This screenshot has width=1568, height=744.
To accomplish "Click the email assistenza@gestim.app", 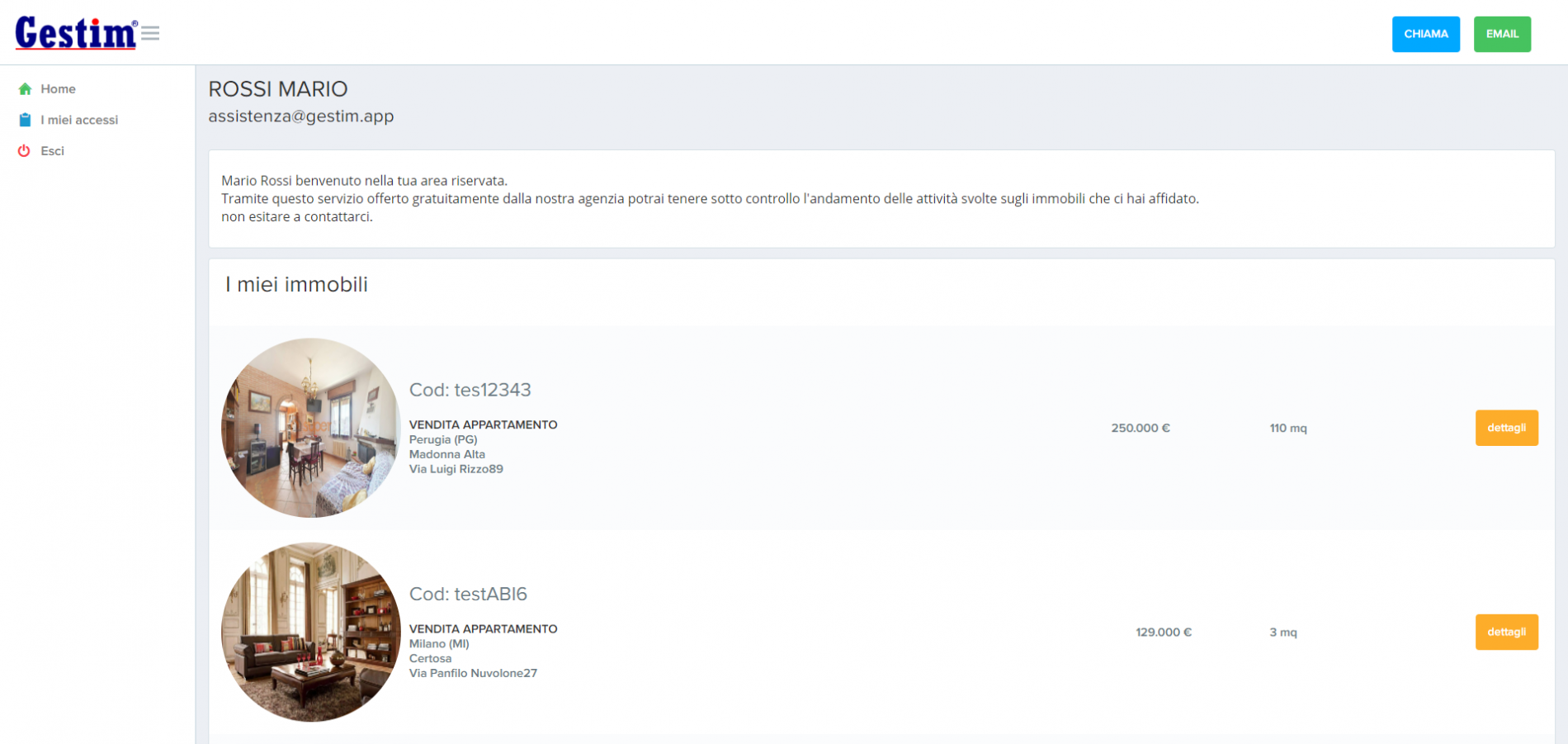I will (x=301, y=116).
